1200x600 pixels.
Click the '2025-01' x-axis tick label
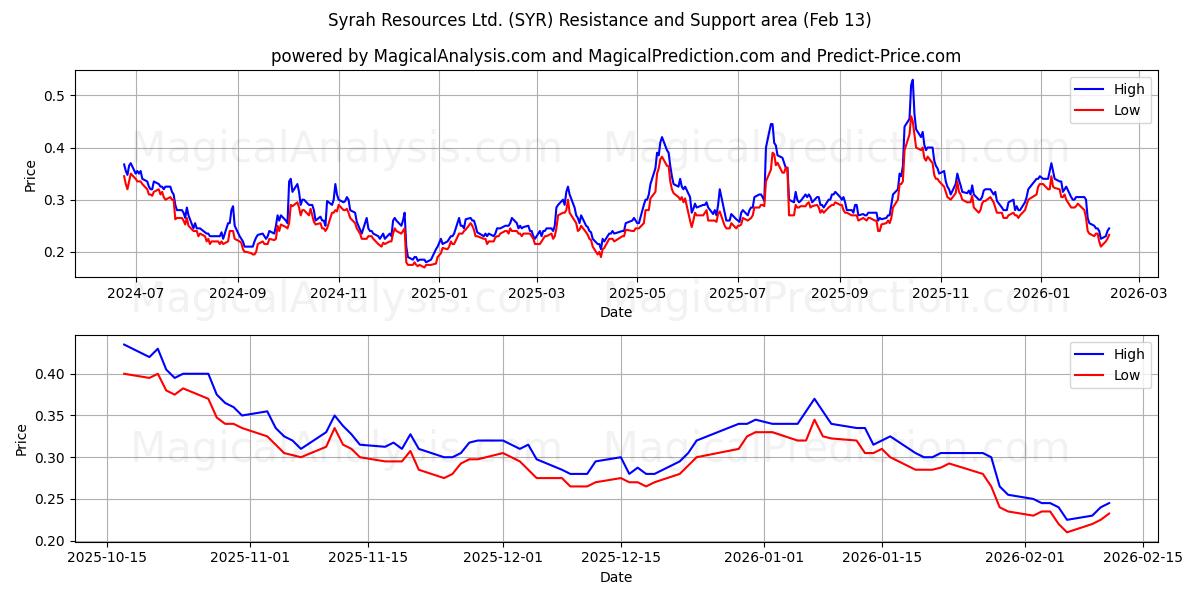coord(439,294)
